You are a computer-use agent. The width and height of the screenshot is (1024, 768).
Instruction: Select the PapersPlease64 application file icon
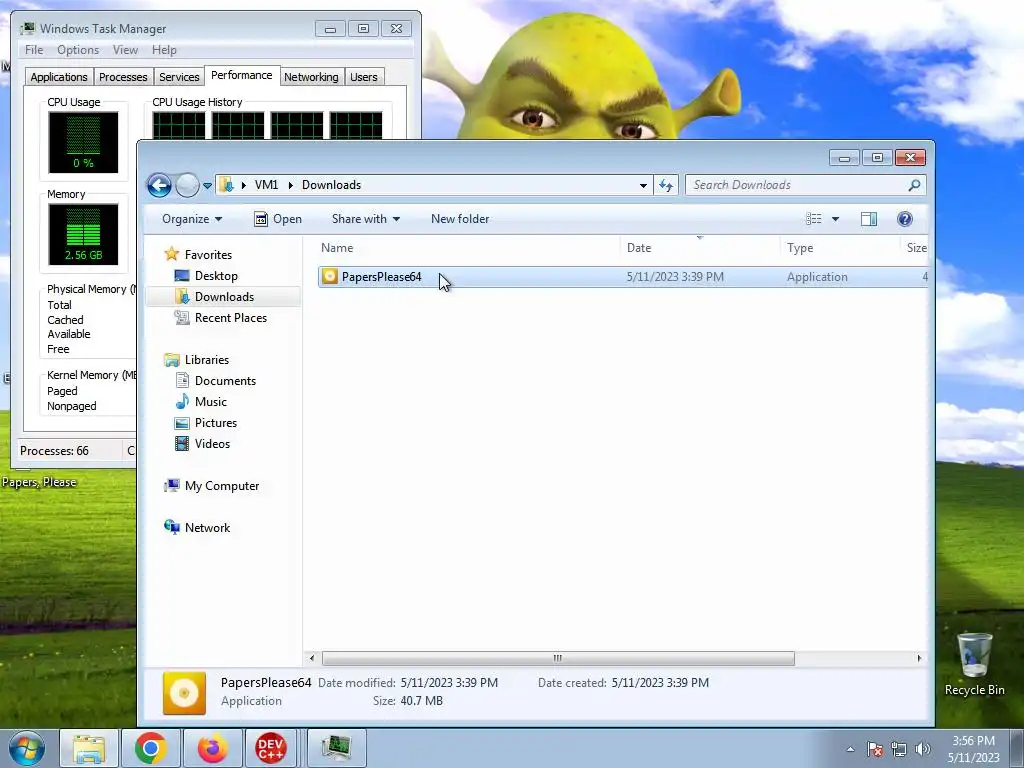point(330,276)
